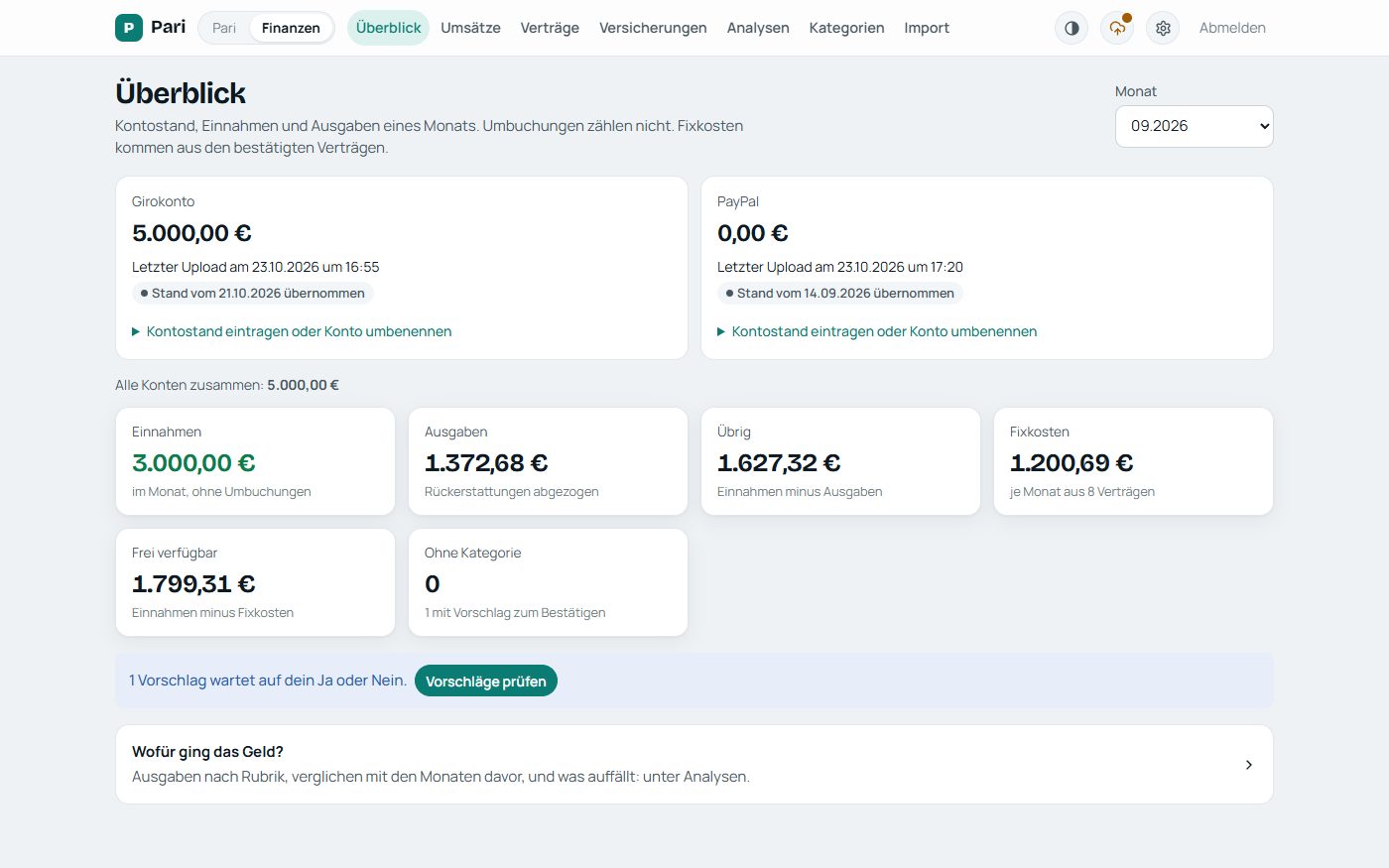Screen dimensions: 1389x868
Task: Click the 'Ohne Kategorie' card
Action: click(x=548, y=582)
